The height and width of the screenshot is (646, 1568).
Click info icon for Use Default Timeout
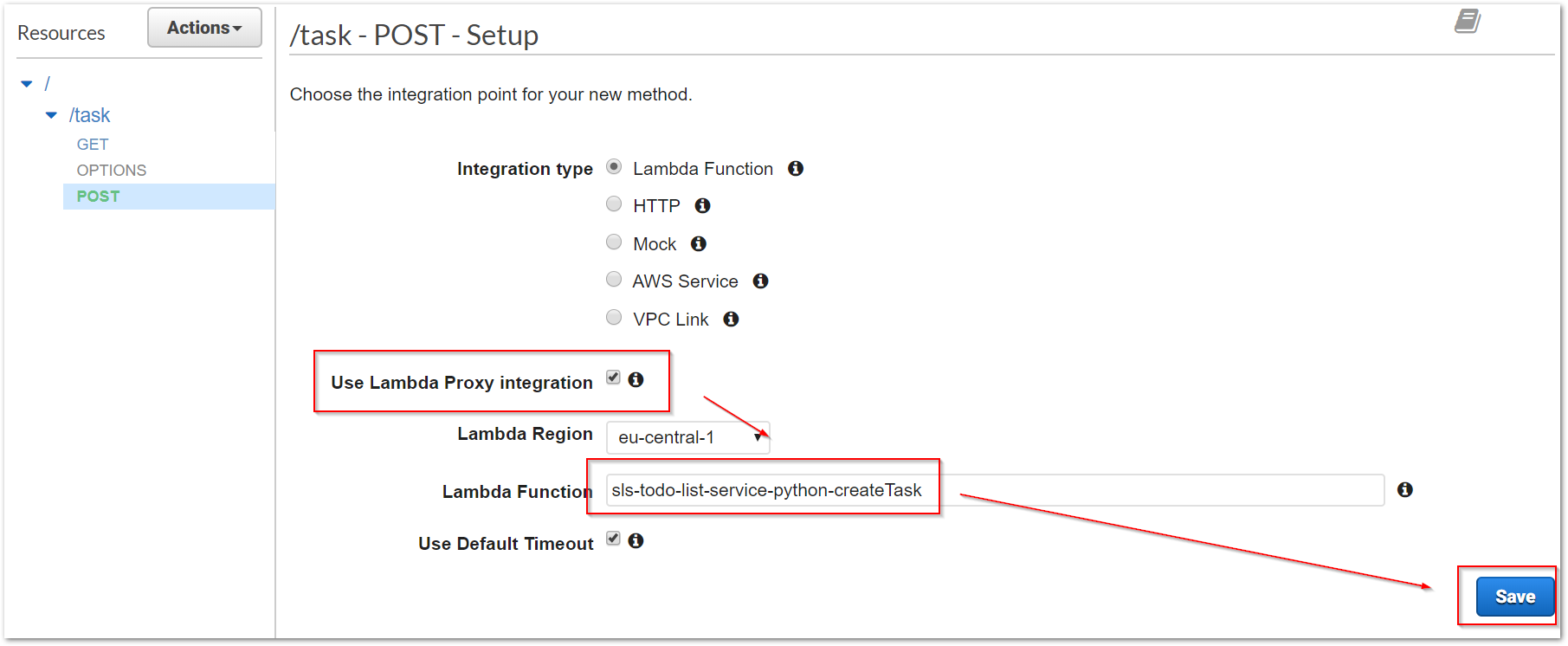point(636,540)
